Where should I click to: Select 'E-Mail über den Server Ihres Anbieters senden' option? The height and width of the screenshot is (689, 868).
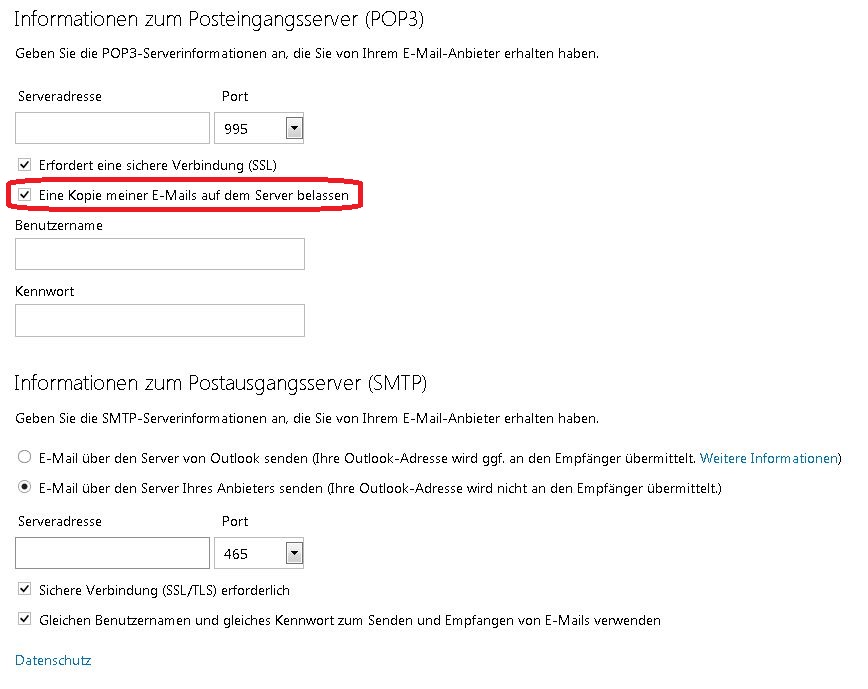coord(24,487)
